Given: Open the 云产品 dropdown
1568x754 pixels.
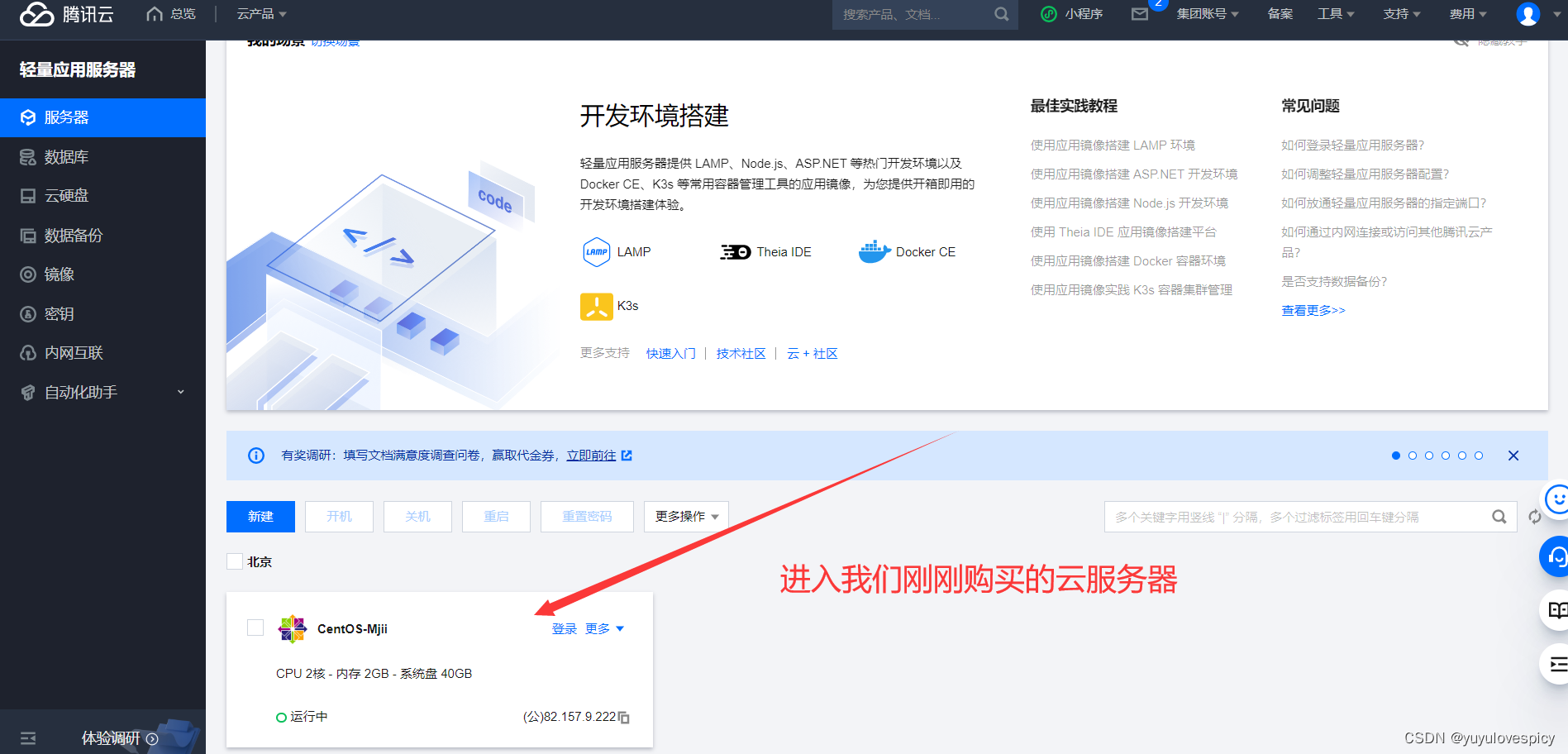Looking at the screenshot, I should [x=261, y=14].
